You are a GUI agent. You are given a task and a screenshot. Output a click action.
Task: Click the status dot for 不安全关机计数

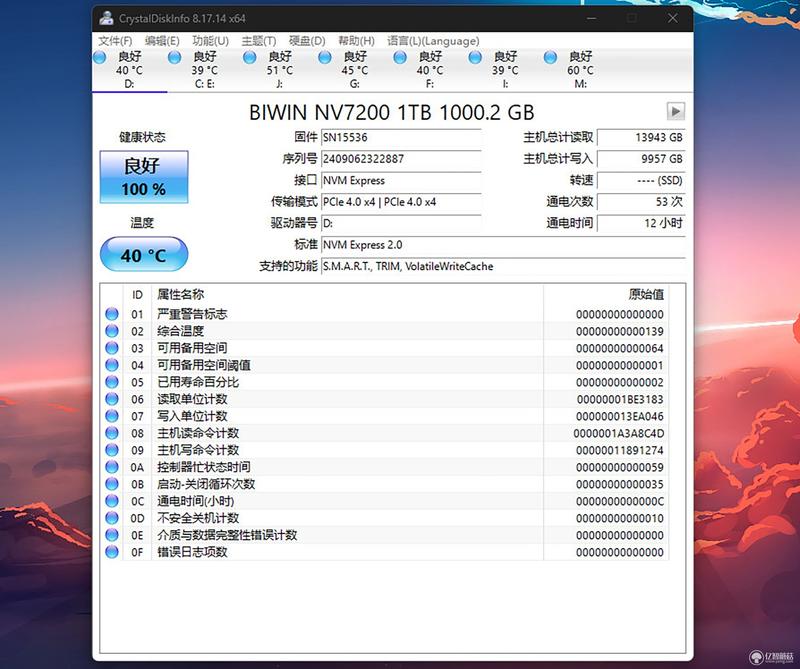coord(112,518)
